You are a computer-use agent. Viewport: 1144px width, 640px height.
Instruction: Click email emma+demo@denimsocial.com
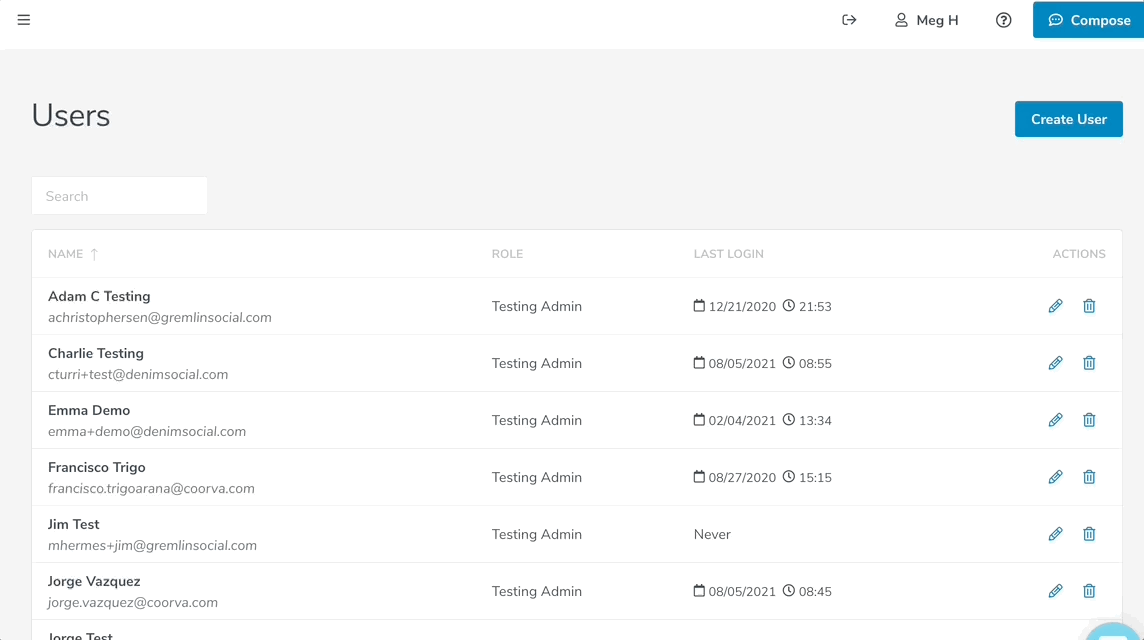coord(147,431)
